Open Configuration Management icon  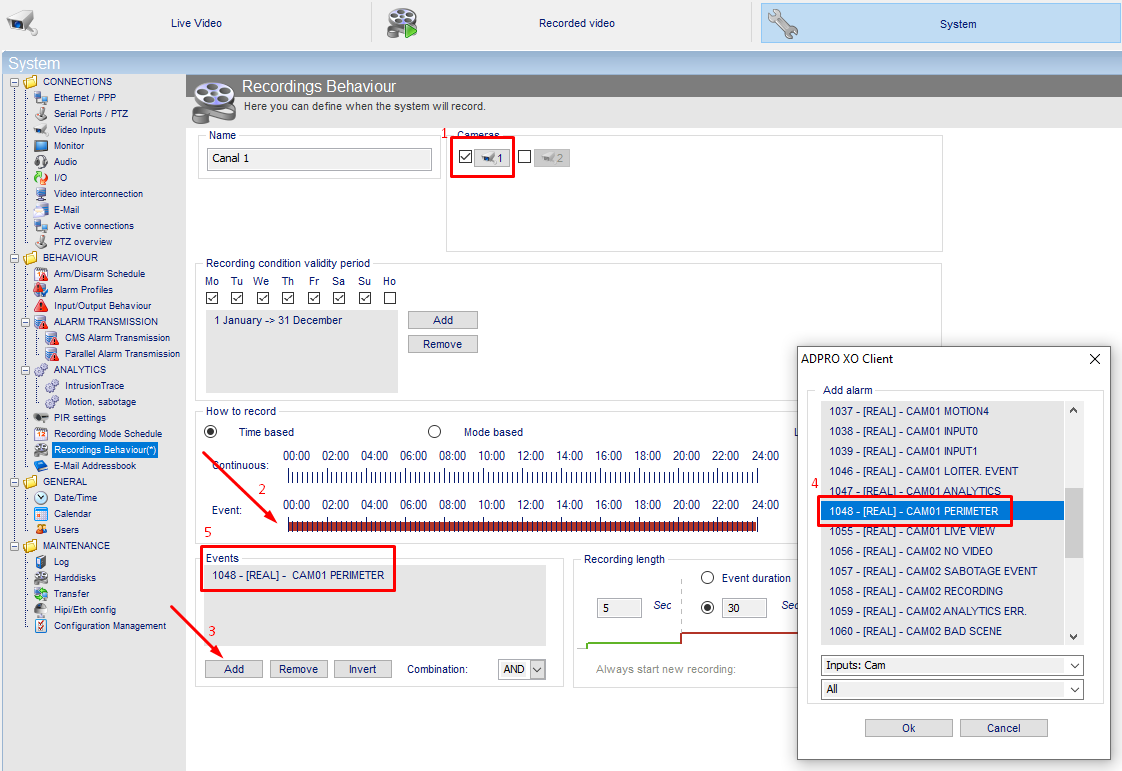(x=42, y=626)
